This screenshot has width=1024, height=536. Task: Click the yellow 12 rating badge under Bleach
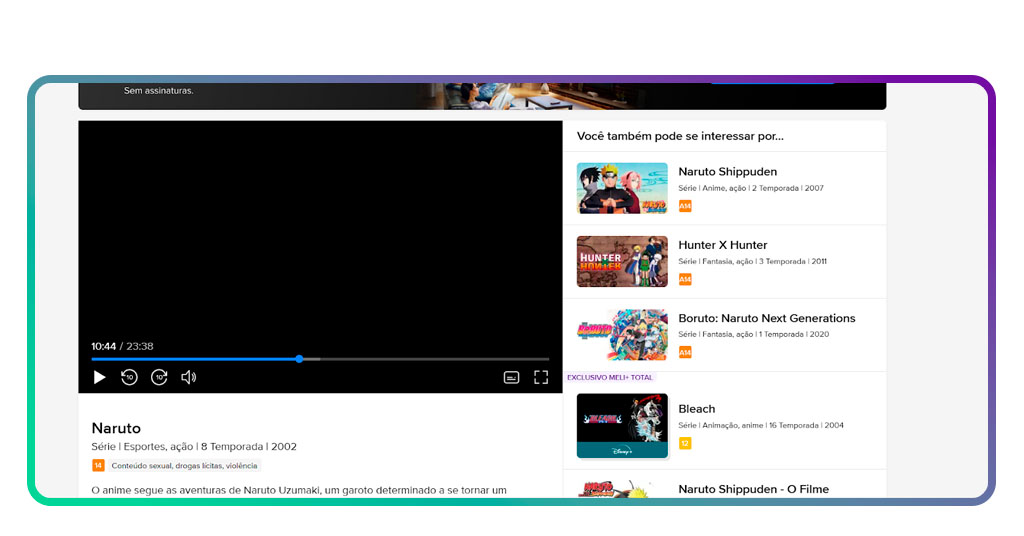coord(685,443)
